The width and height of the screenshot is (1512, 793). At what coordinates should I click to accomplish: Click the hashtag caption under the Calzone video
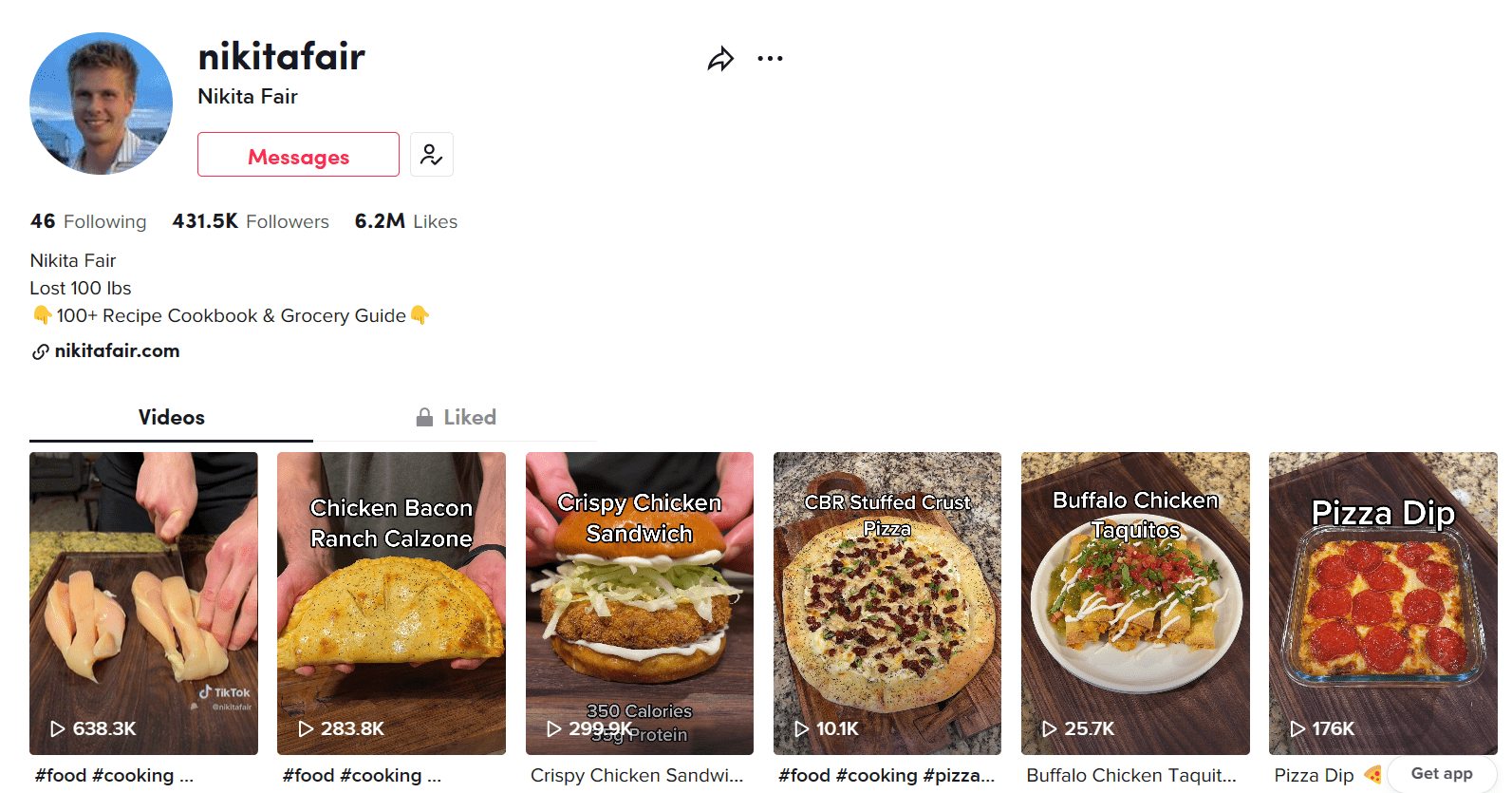(363, 775)
